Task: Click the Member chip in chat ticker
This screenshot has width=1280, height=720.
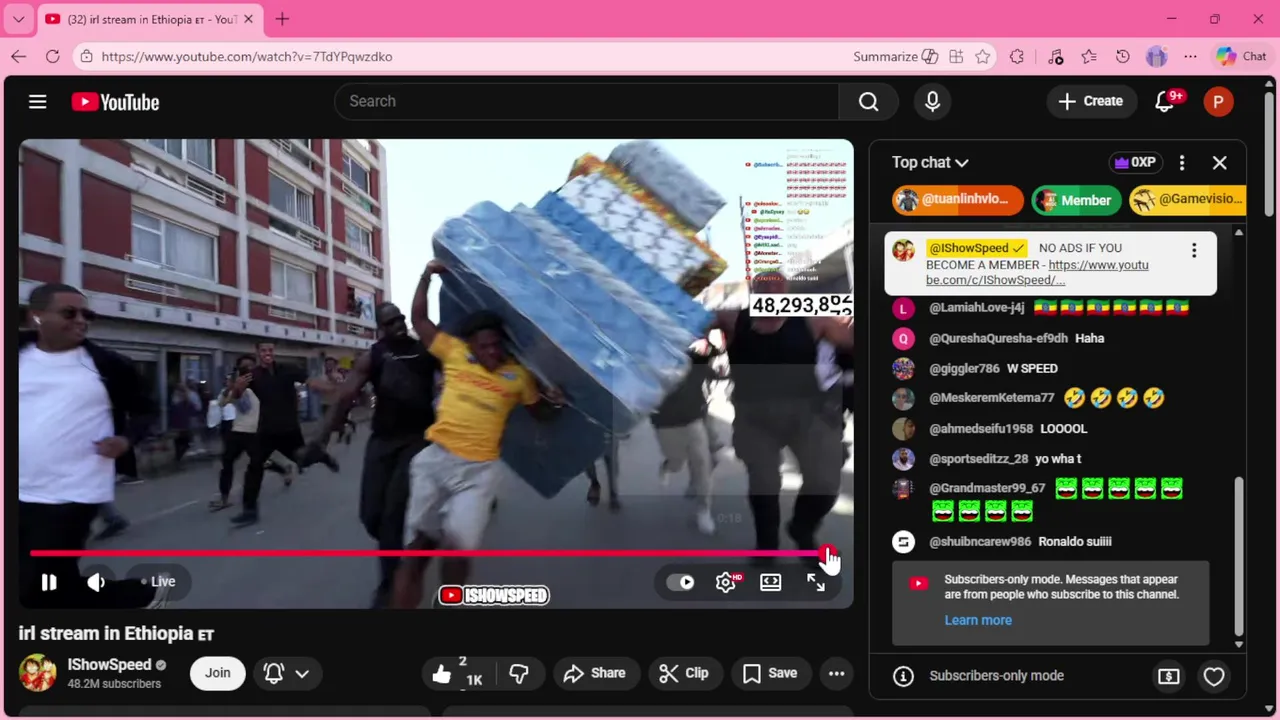Action: (x=1075, y=200)
